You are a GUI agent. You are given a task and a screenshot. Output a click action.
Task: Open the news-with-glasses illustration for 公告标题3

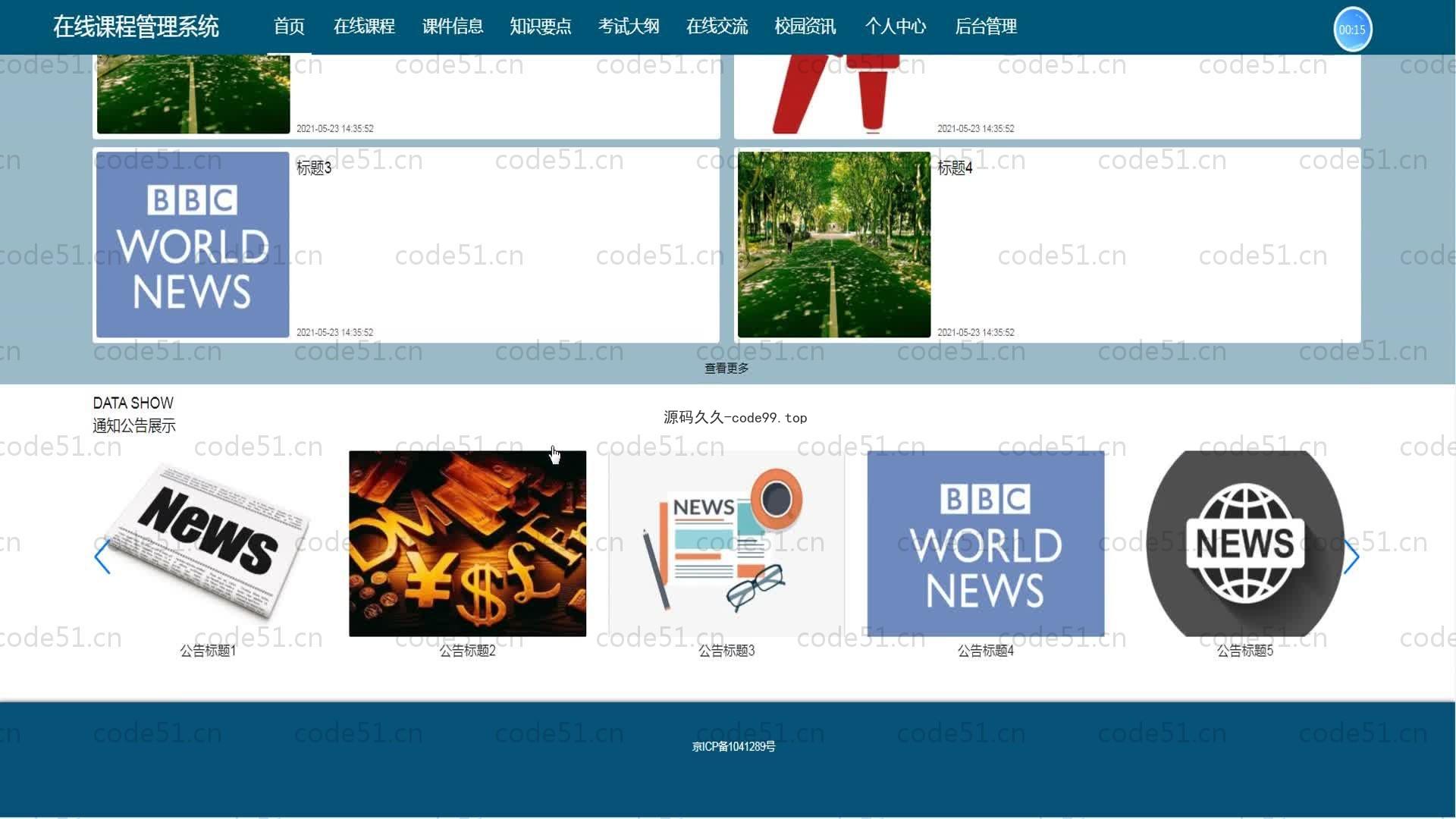pyautogui.click(x=726, y=544)
